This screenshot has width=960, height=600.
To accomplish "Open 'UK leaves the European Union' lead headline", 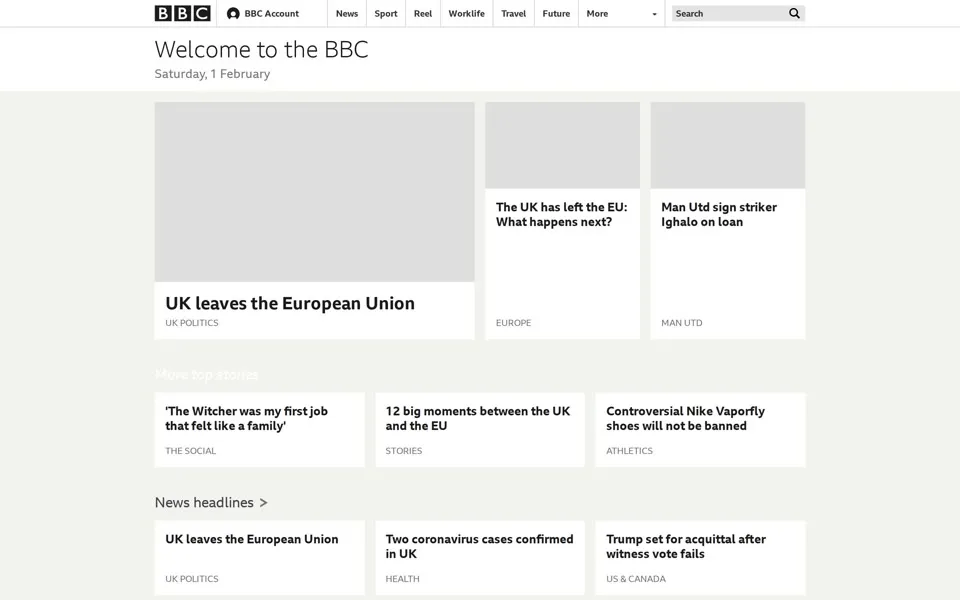I will coord(290,303).
